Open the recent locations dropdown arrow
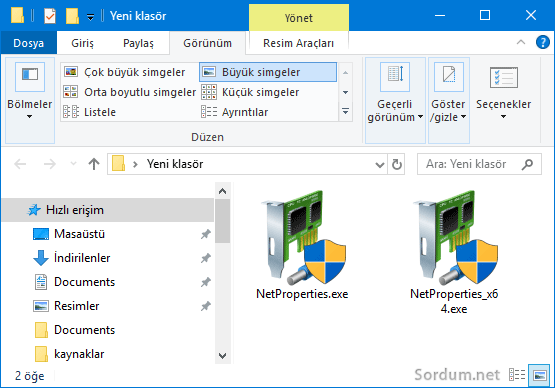This screenshot has width=555, height=388. 73,164
